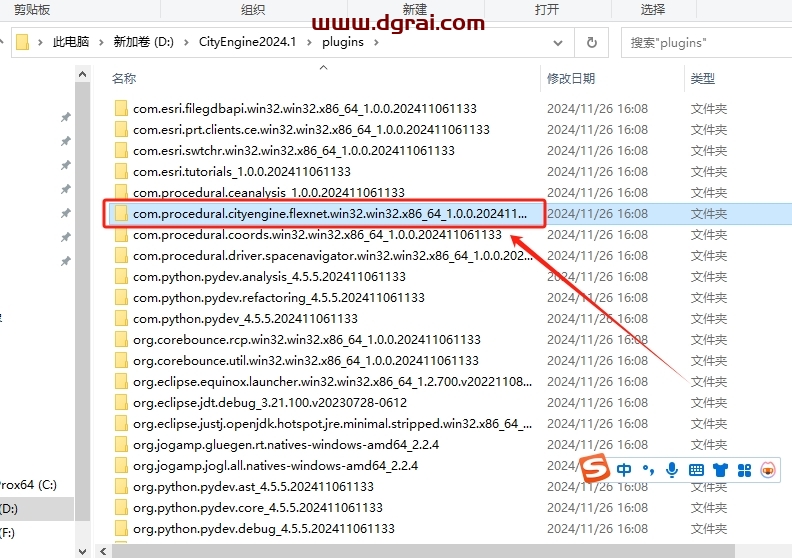The image size is (792, 558).
Task: Start voice input with microphone icon
Action: point(671,469)
